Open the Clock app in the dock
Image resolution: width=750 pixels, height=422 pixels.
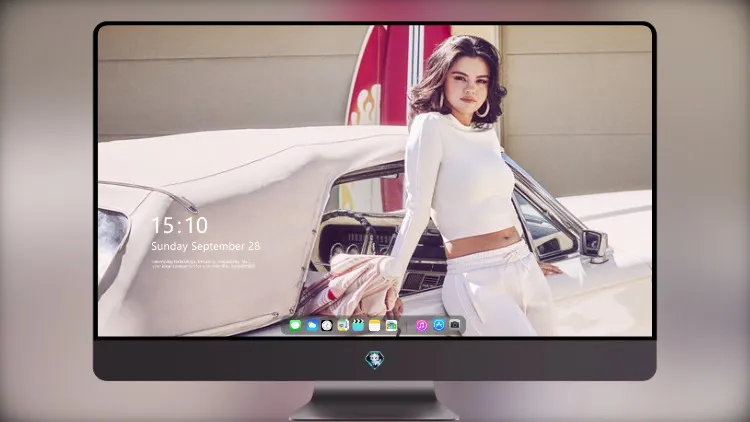coord(327,325)
